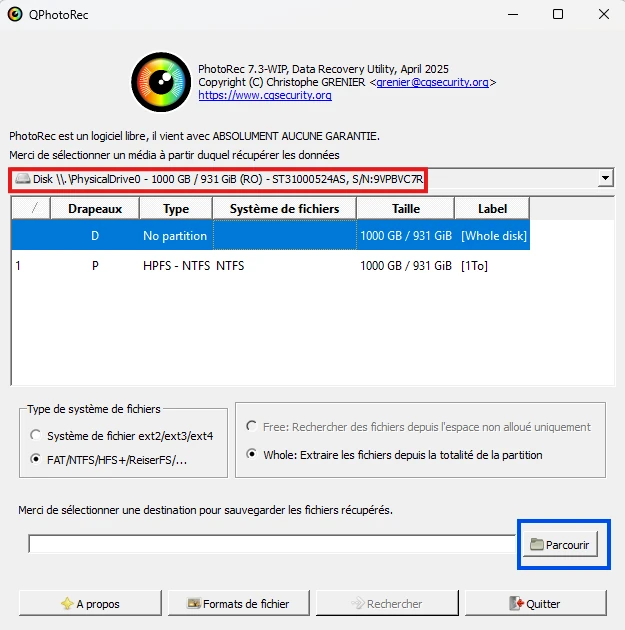Sort by the Taille column header
625x630 pixels.
(406, 209)
